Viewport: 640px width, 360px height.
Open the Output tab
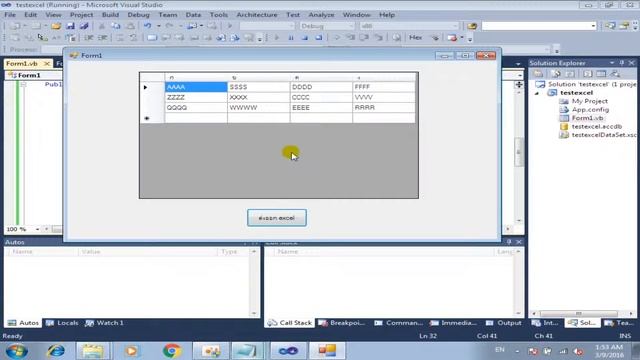504,323
